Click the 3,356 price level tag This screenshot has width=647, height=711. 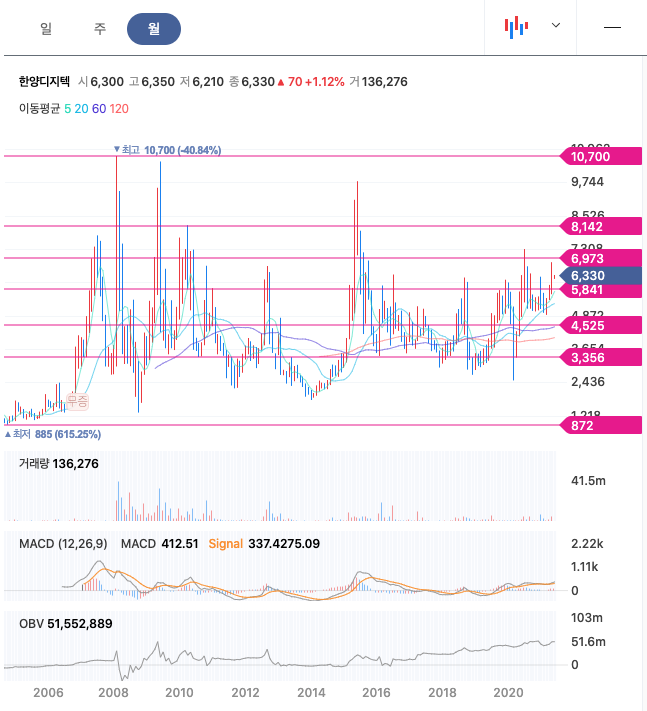(x=601, y=358)
